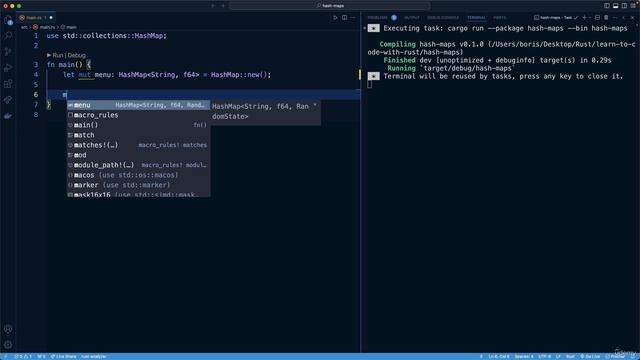Image resolution: width=640 pixels, height=360 pixels.
Task: Click the terminal task status icon beside Executing
Action: (373, 28)
